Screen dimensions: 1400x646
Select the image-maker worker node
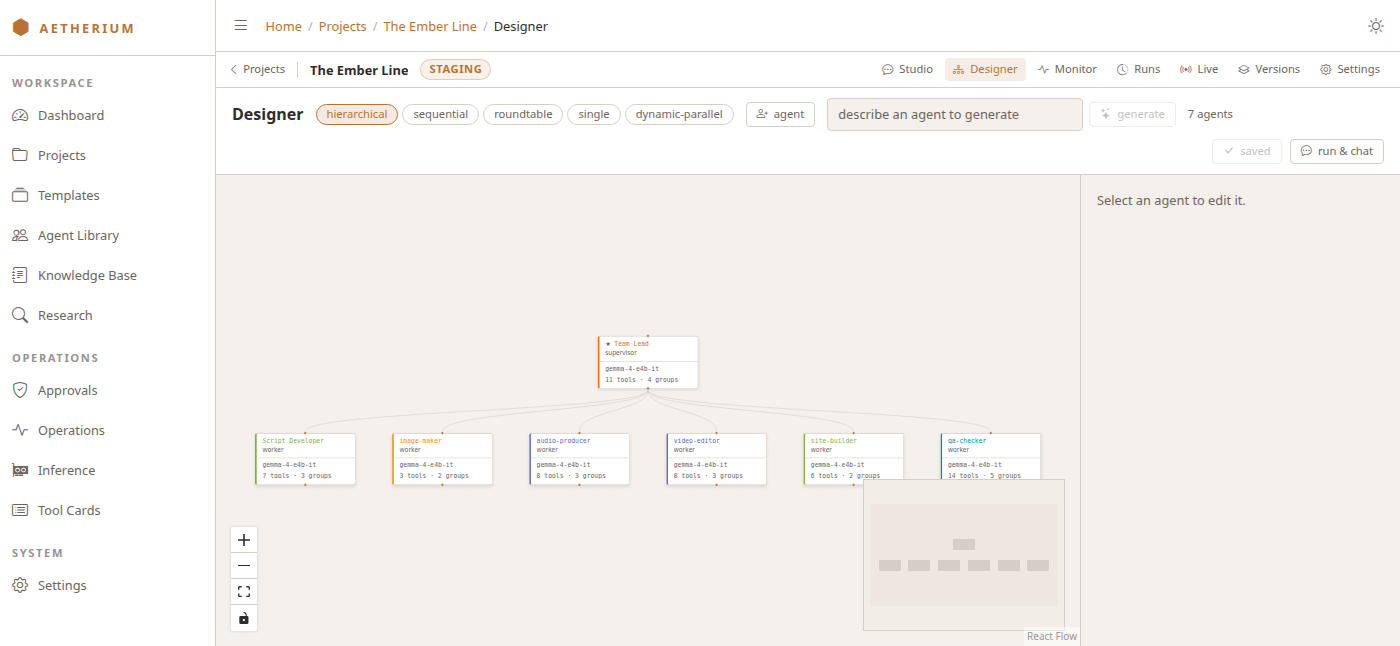coord(442,459)
